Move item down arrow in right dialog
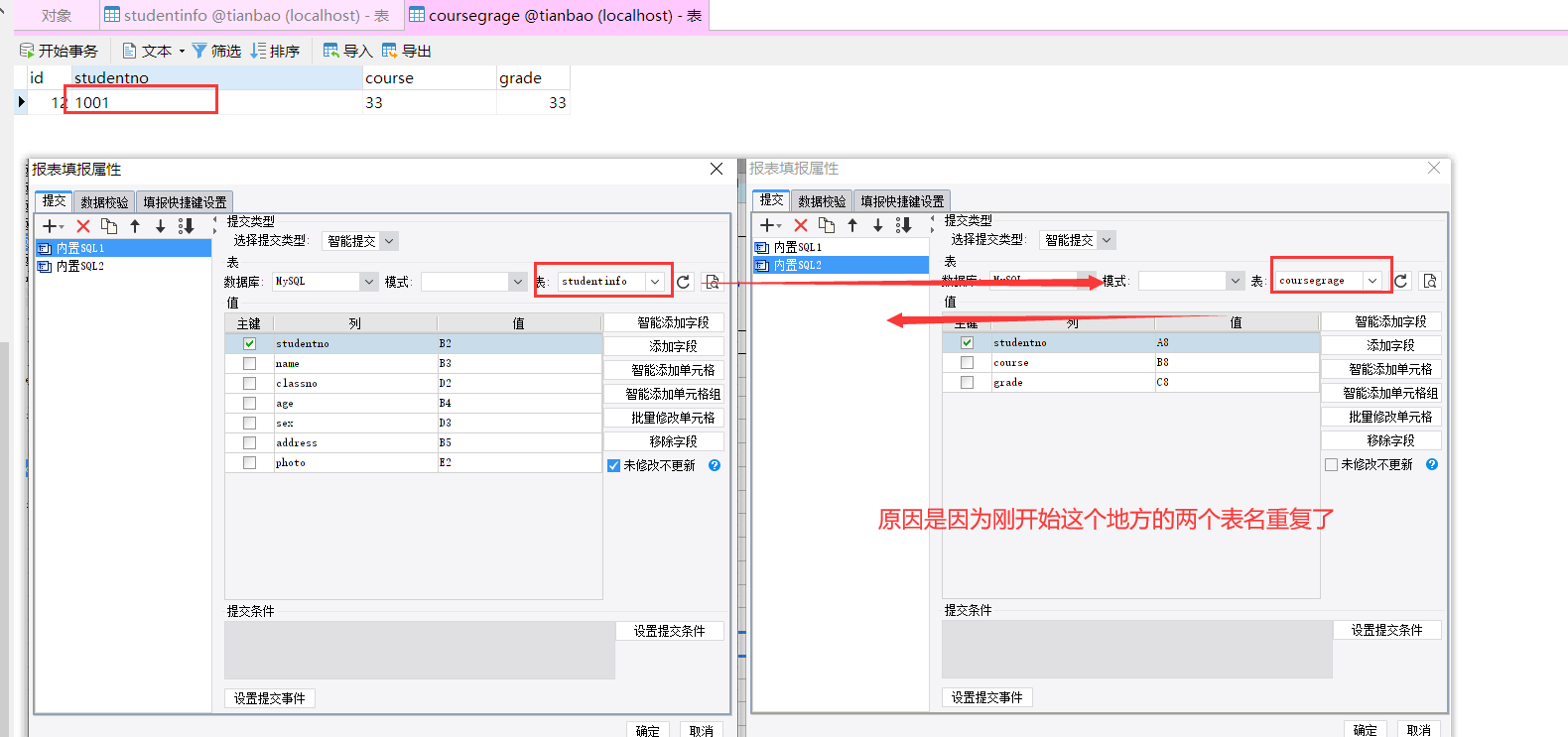This screenshot has height=737, width=1568. coord(877,225)
